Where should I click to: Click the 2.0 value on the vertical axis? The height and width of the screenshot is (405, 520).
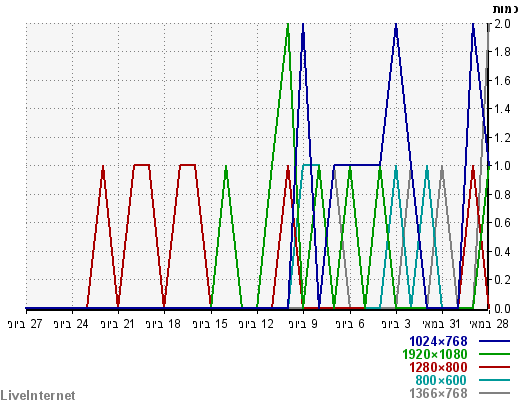(502, 24)
